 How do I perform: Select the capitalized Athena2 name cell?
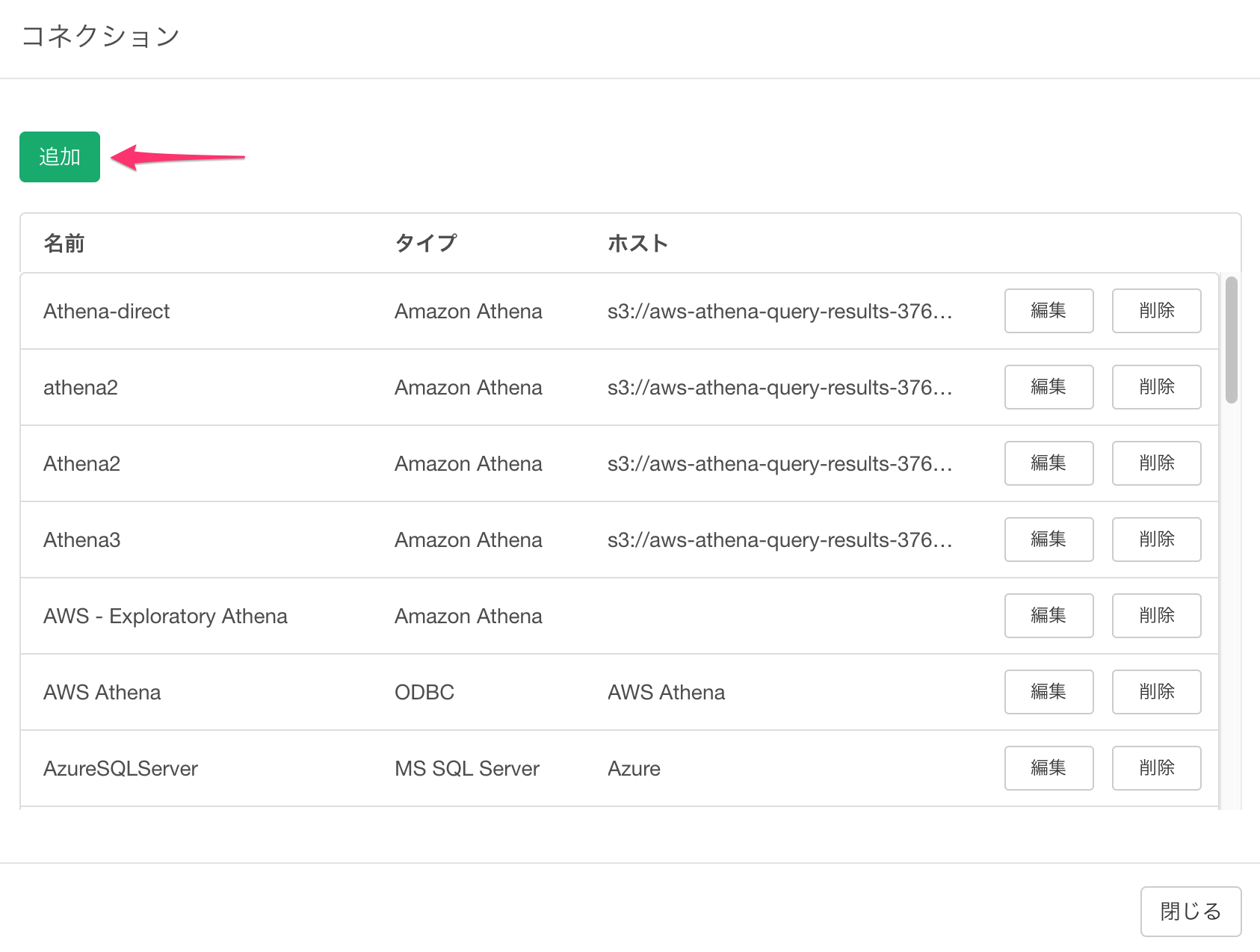click(81, 464)
